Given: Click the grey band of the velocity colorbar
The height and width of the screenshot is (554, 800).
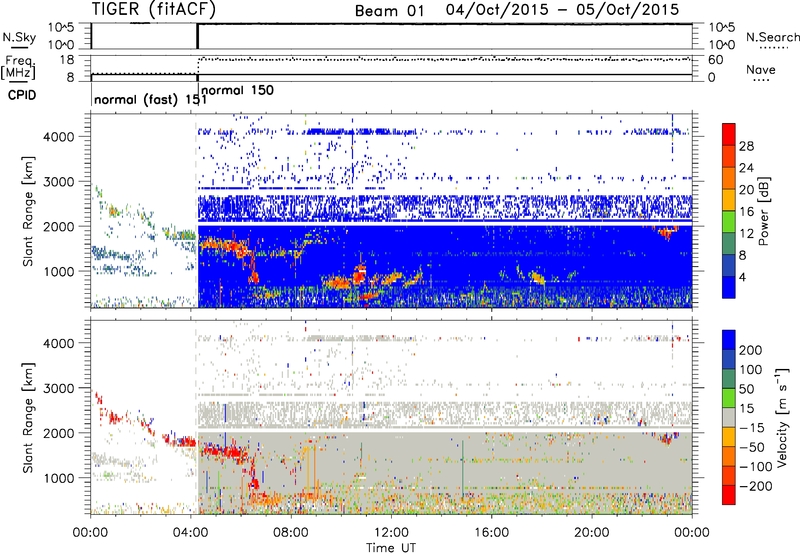Looking at the screenshot, I should (729, 418).
